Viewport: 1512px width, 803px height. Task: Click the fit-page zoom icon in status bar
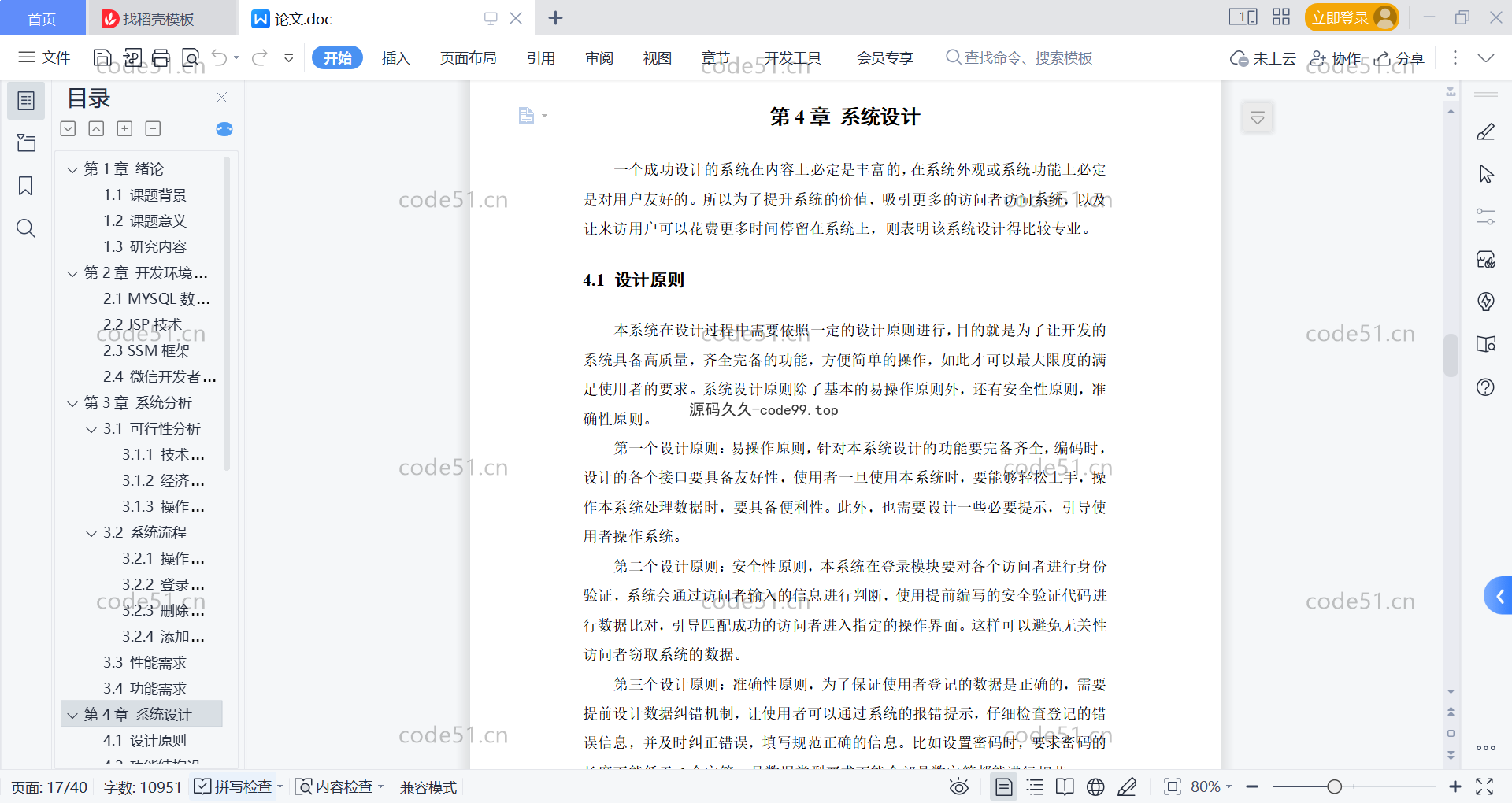point(1173,786)
